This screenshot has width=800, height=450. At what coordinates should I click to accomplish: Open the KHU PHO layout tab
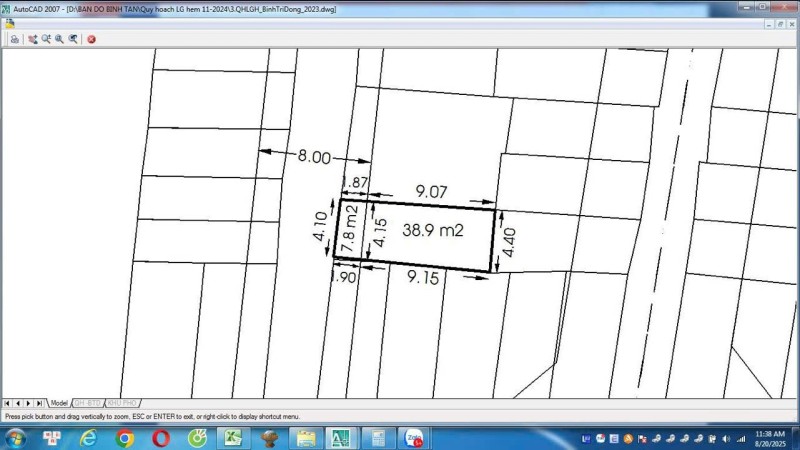(121, 402)
